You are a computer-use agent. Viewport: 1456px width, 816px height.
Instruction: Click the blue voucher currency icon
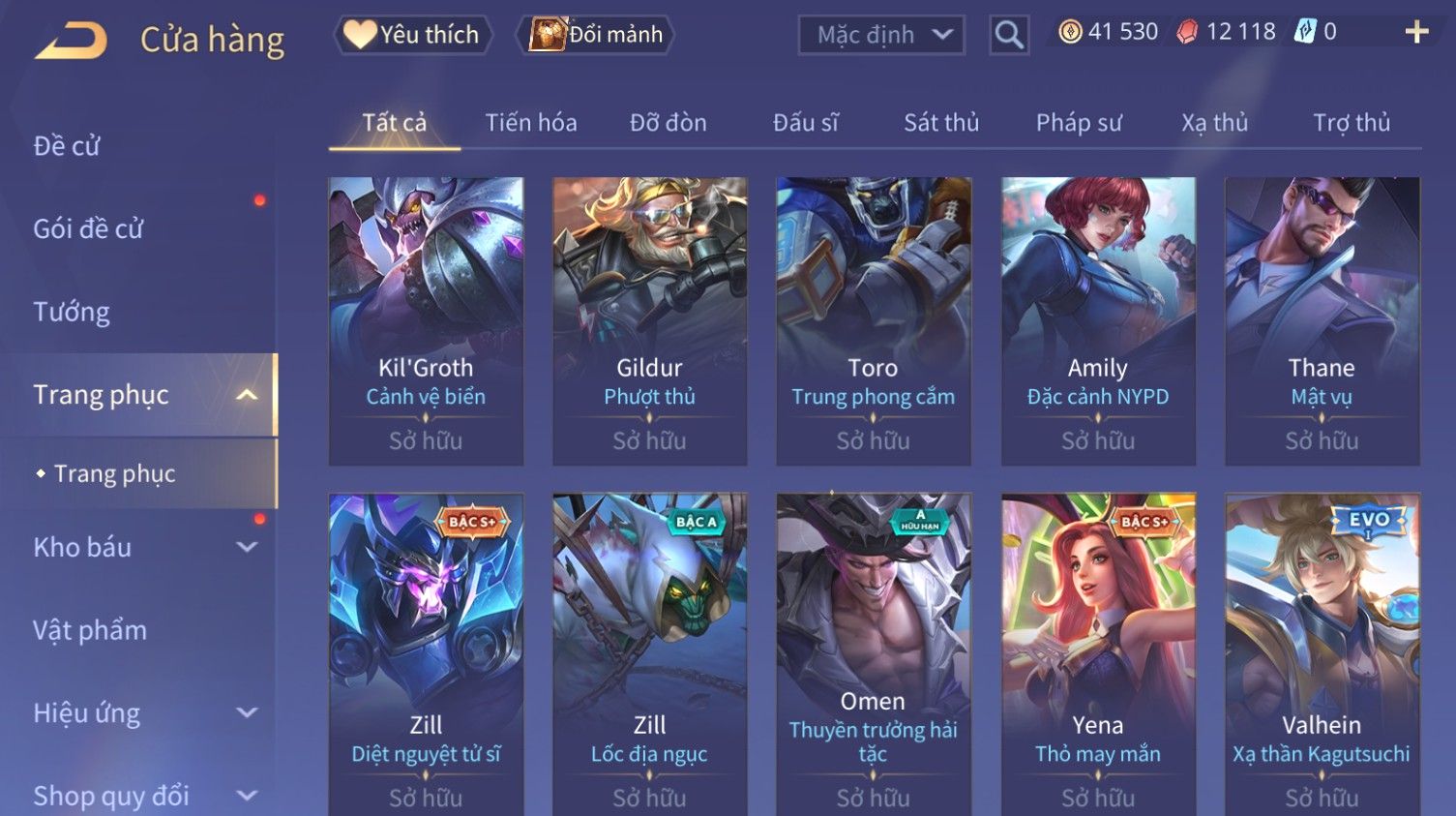click(x=1305, y=32)
